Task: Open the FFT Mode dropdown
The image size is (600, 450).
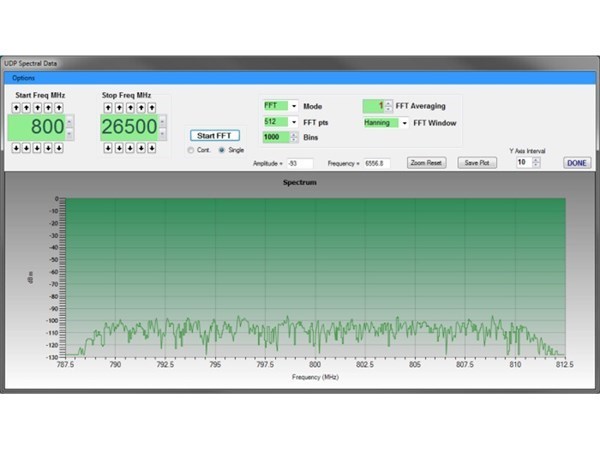Action: pyautogui.click(x=294, y=106)
